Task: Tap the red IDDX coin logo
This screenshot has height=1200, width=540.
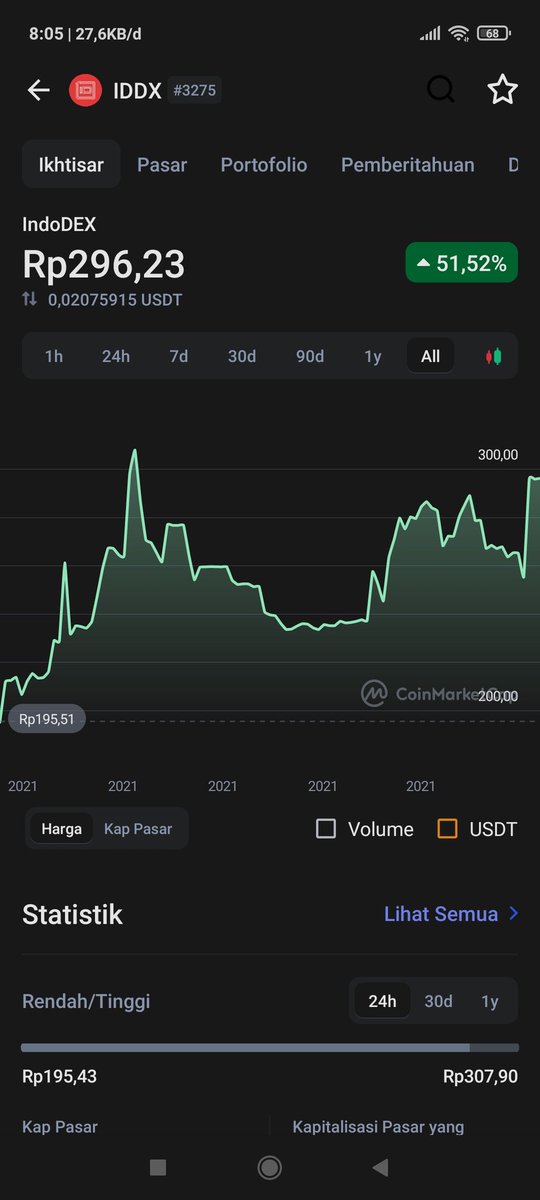Action: point(85,91)
